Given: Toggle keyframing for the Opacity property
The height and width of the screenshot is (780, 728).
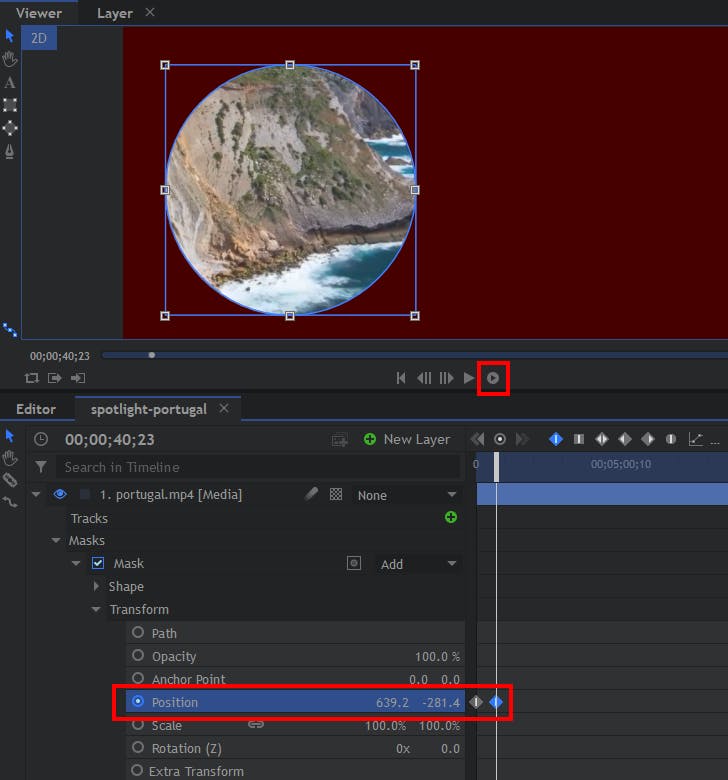Looking at the screenshot, I should point(138,655).
